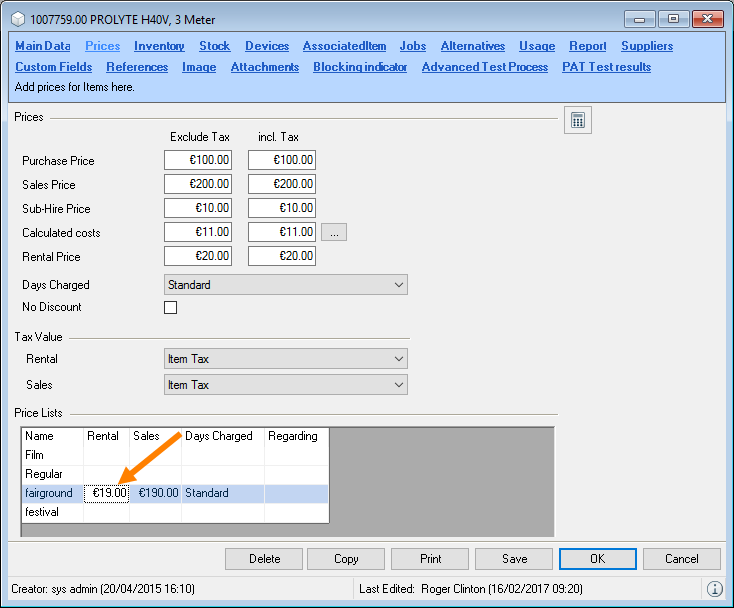This screenshot has width=734, height=608.
Task: Open the PAT Test results tab
Action: [x=606, y=67]
